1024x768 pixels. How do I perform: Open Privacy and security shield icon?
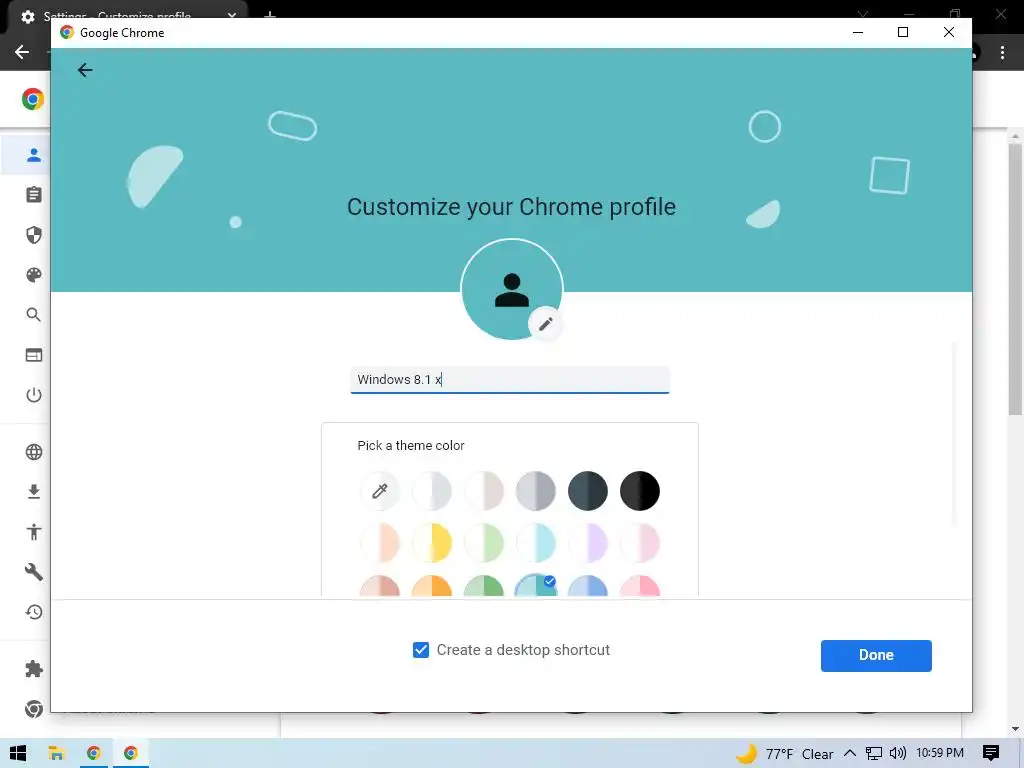click(34, 235)
